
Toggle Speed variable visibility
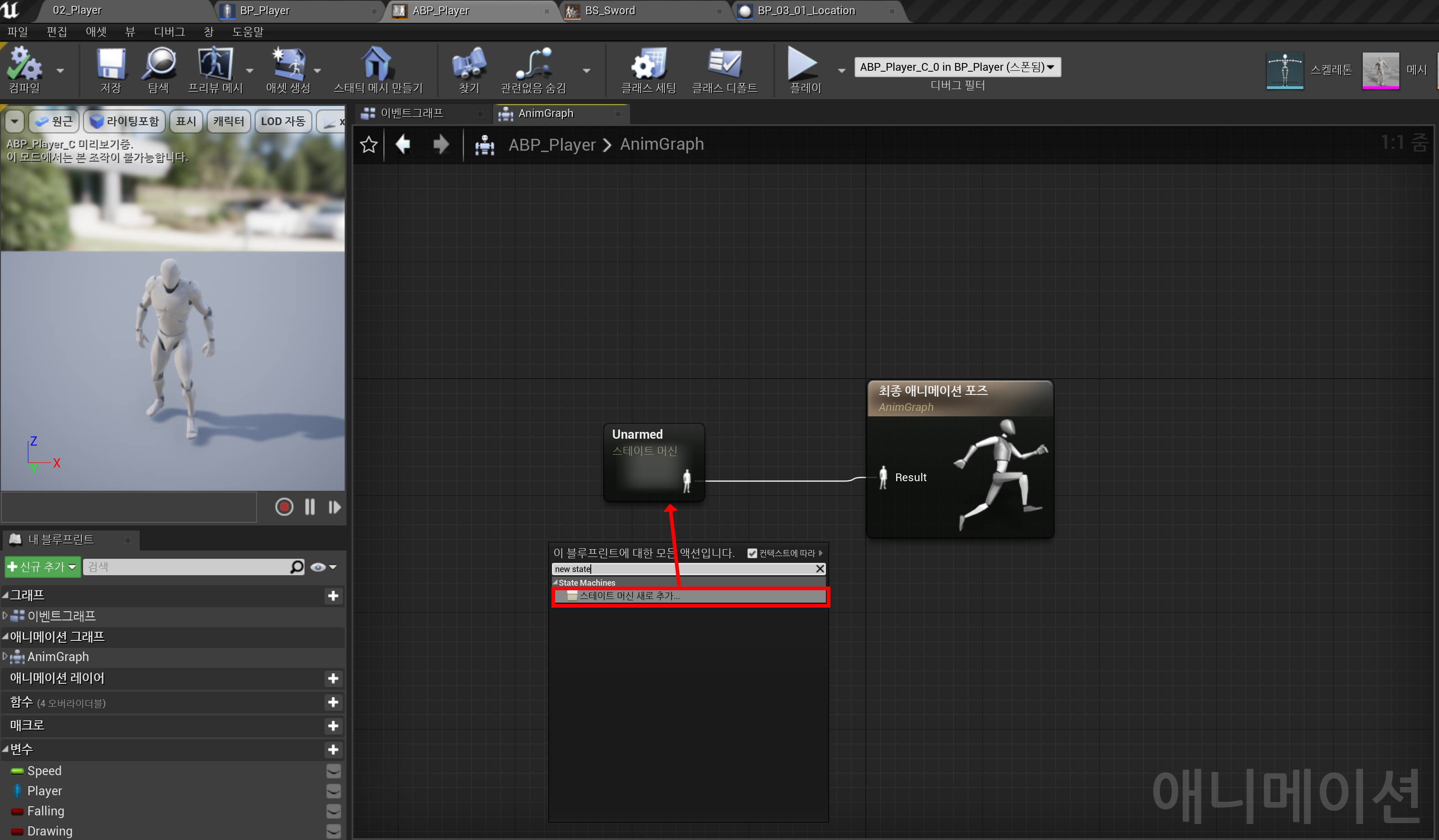[x=333, y=771]
